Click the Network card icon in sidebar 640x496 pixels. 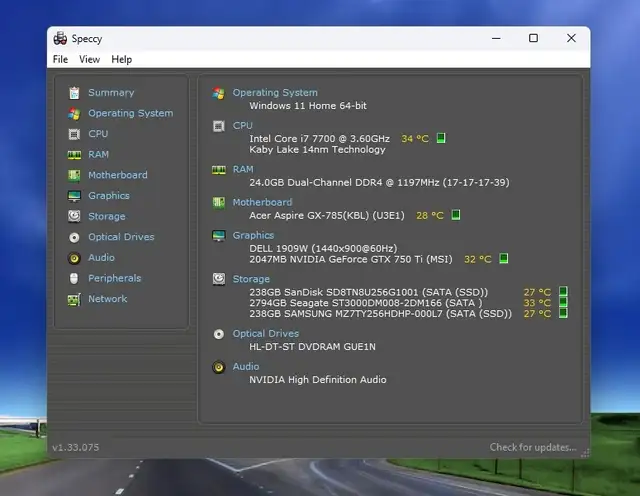click(74, 299)
